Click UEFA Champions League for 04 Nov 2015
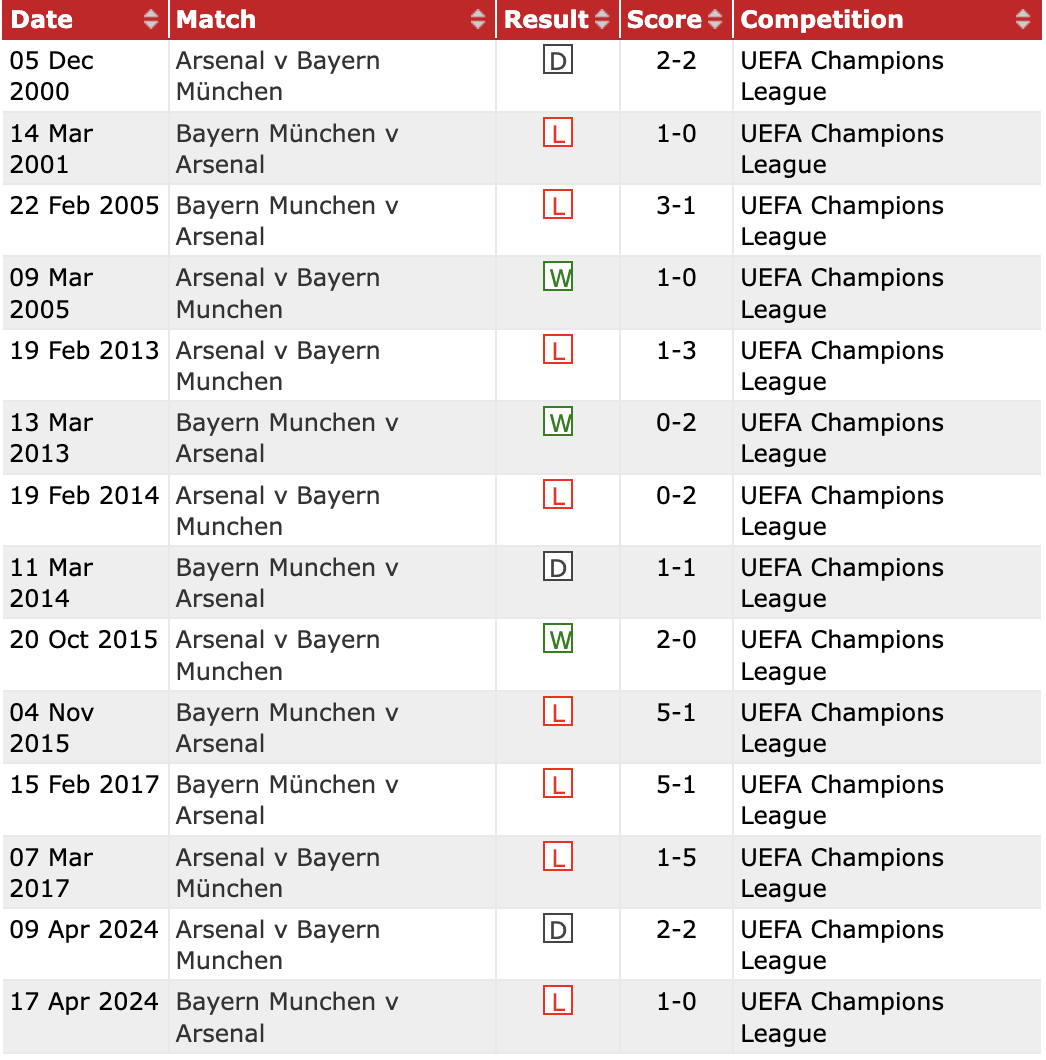The height and width of the screenshot is (1060, 1046). click(841, 728)
